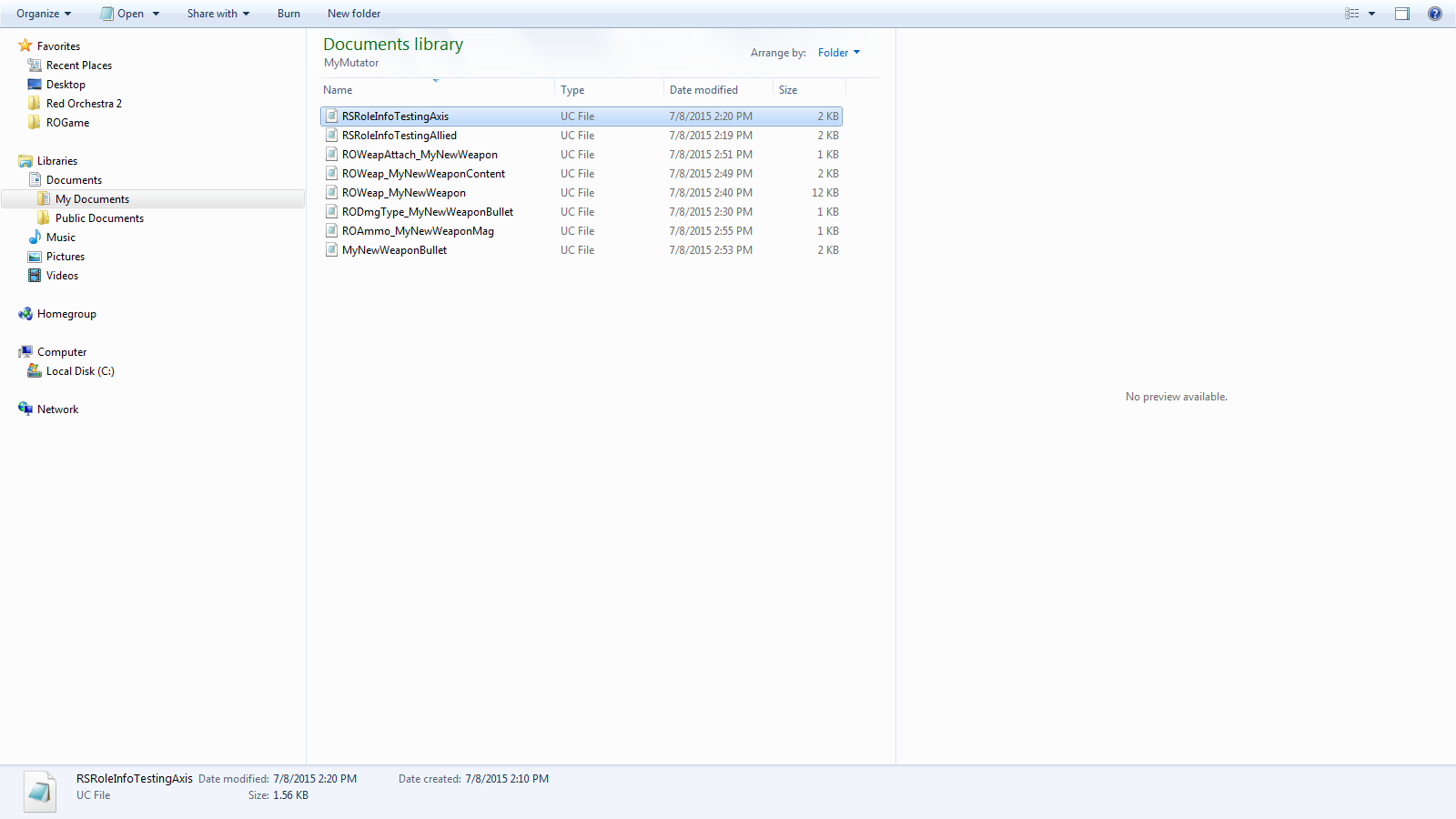Click the Local Disk drive icon
The height and width of the screenshot is (819, 1456).
click(x=35, y=371)
